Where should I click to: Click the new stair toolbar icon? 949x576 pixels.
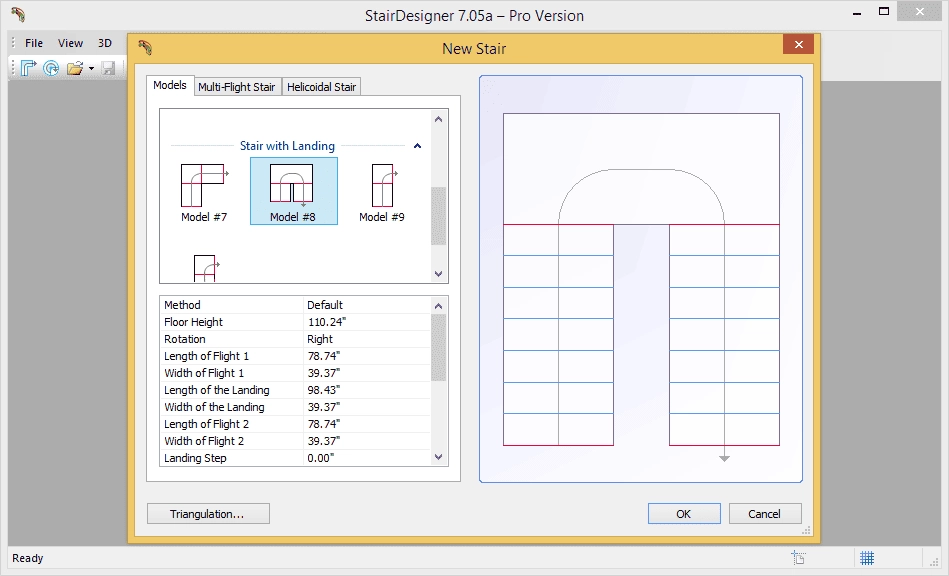click(x=28, y=68)
